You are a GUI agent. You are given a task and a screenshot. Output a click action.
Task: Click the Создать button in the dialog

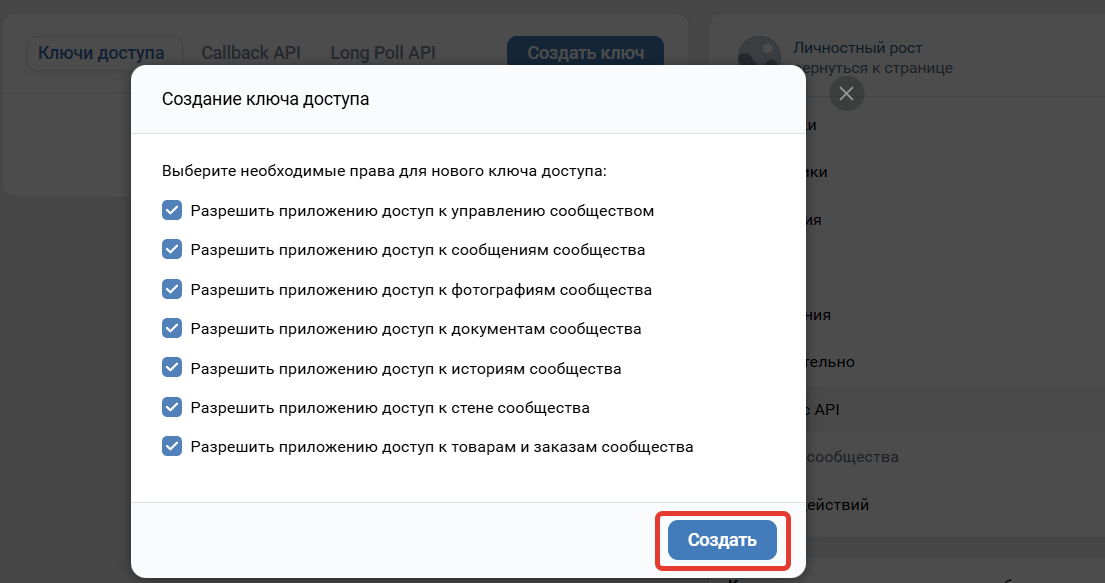722,540
